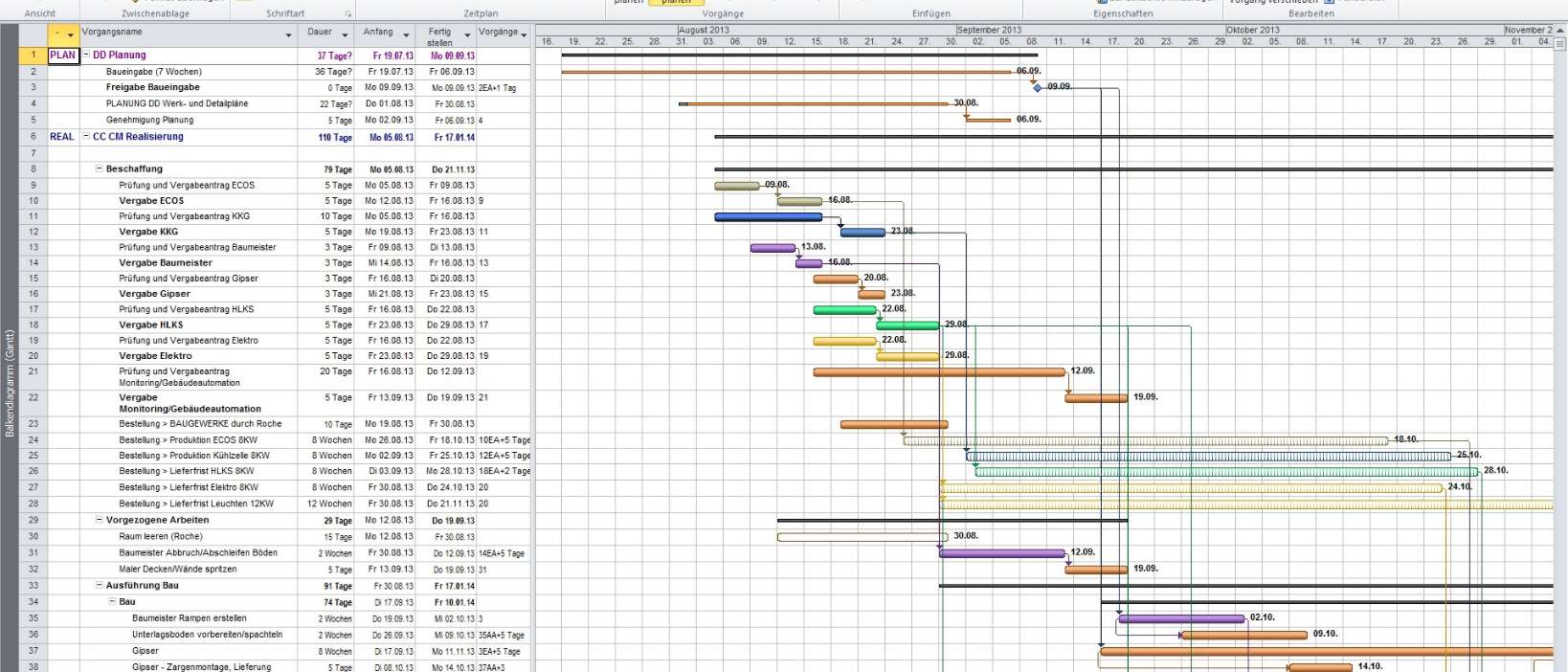
Task: Open the Anfang column filter dropdown
Action: [x=406, y=35]
